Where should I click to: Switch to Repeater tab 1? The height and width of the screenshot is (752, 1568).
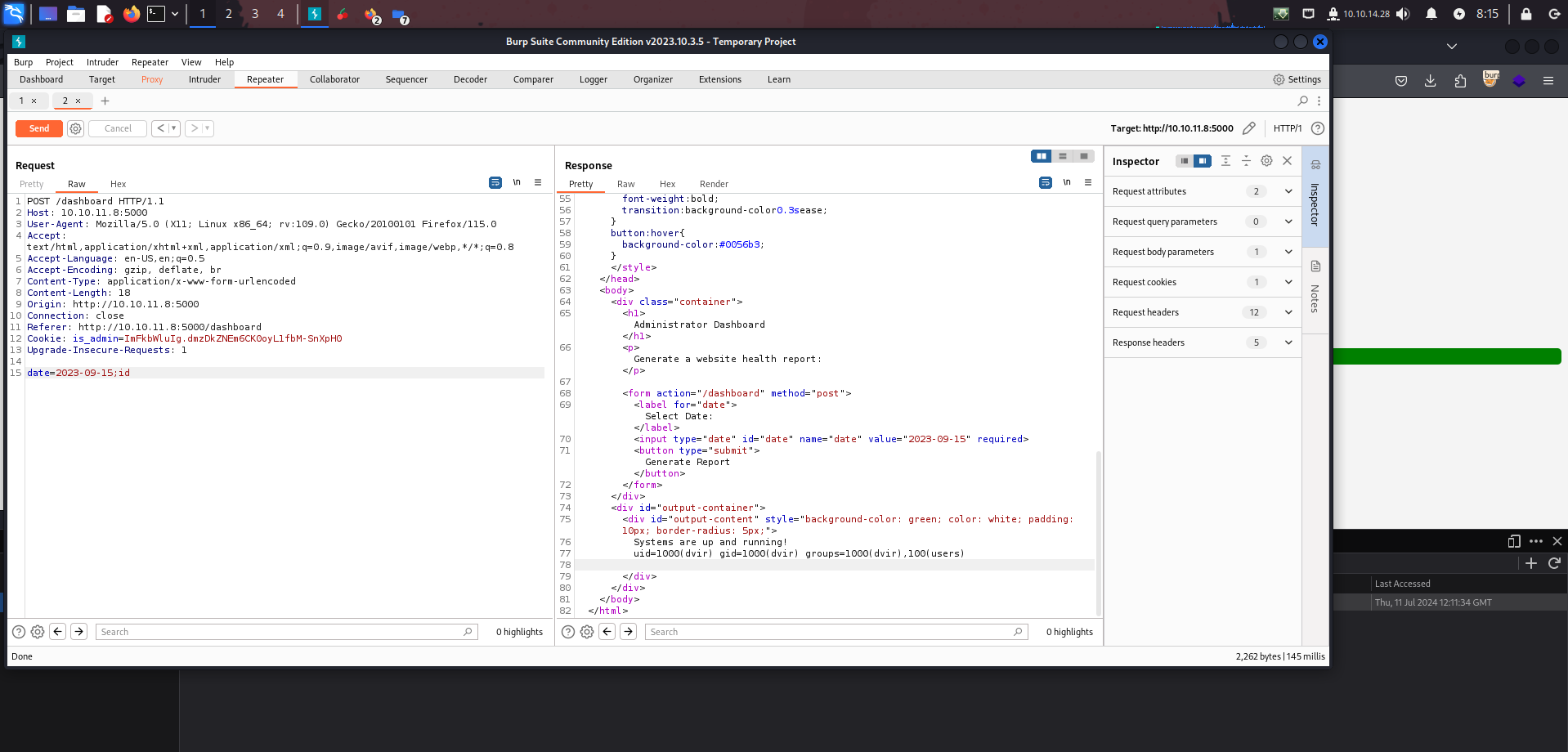[21, 101]
